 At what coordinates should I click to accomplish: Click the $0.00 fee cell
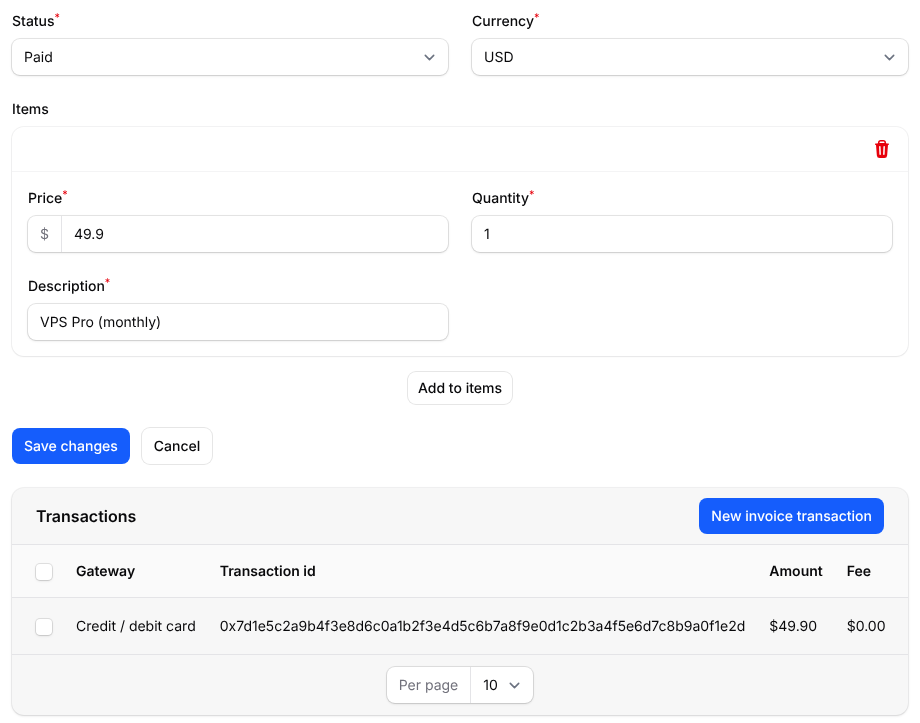[x=866, y=626]
